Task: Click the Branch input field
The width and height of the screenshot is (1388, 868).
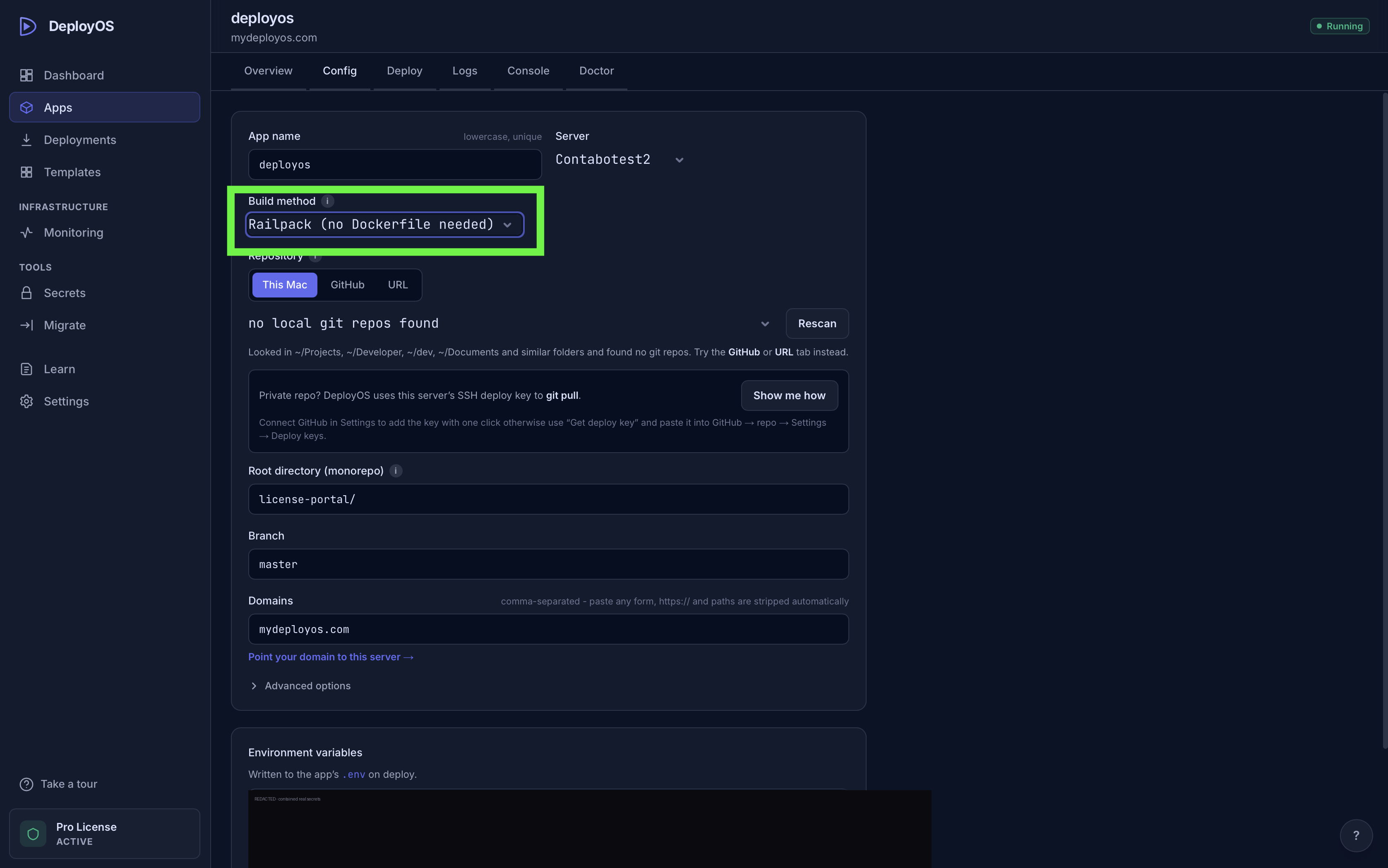Action: (548, 564)
